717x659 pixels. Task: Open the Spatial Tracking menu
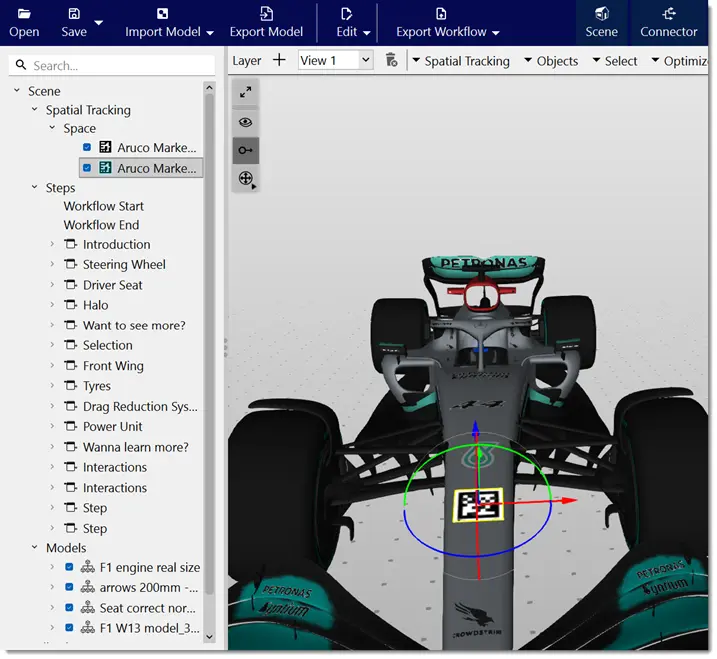pyautogui.click(x=461, y=61)
